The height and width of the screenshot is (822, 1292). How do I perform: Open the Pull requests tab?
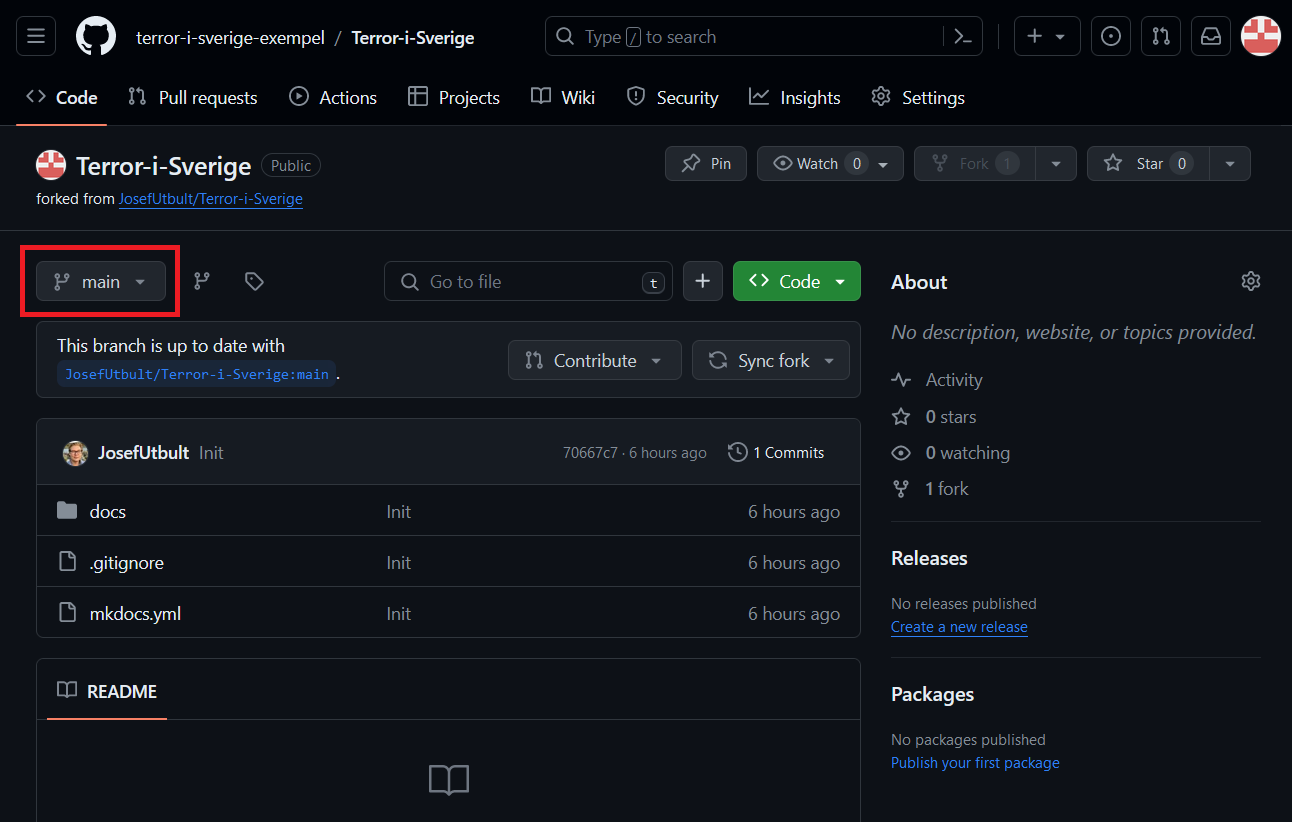click(193, 98)
